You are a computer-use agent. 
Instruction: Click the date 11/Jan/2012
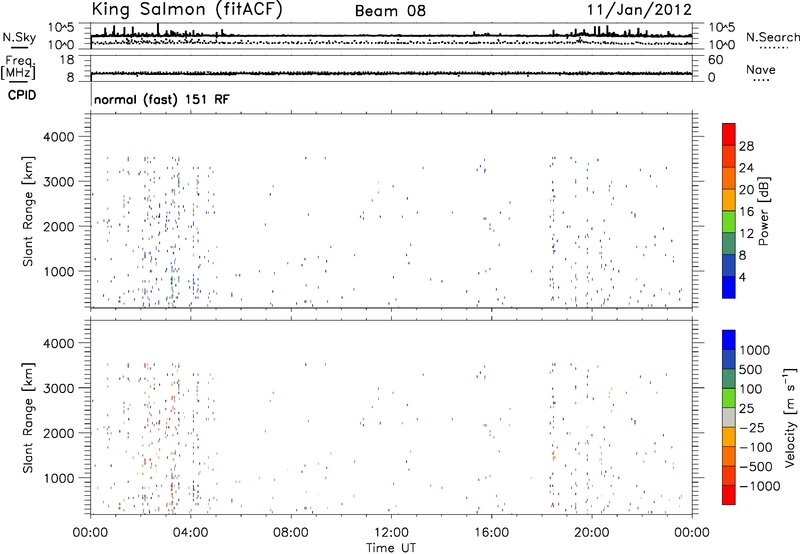coord(639,10)
